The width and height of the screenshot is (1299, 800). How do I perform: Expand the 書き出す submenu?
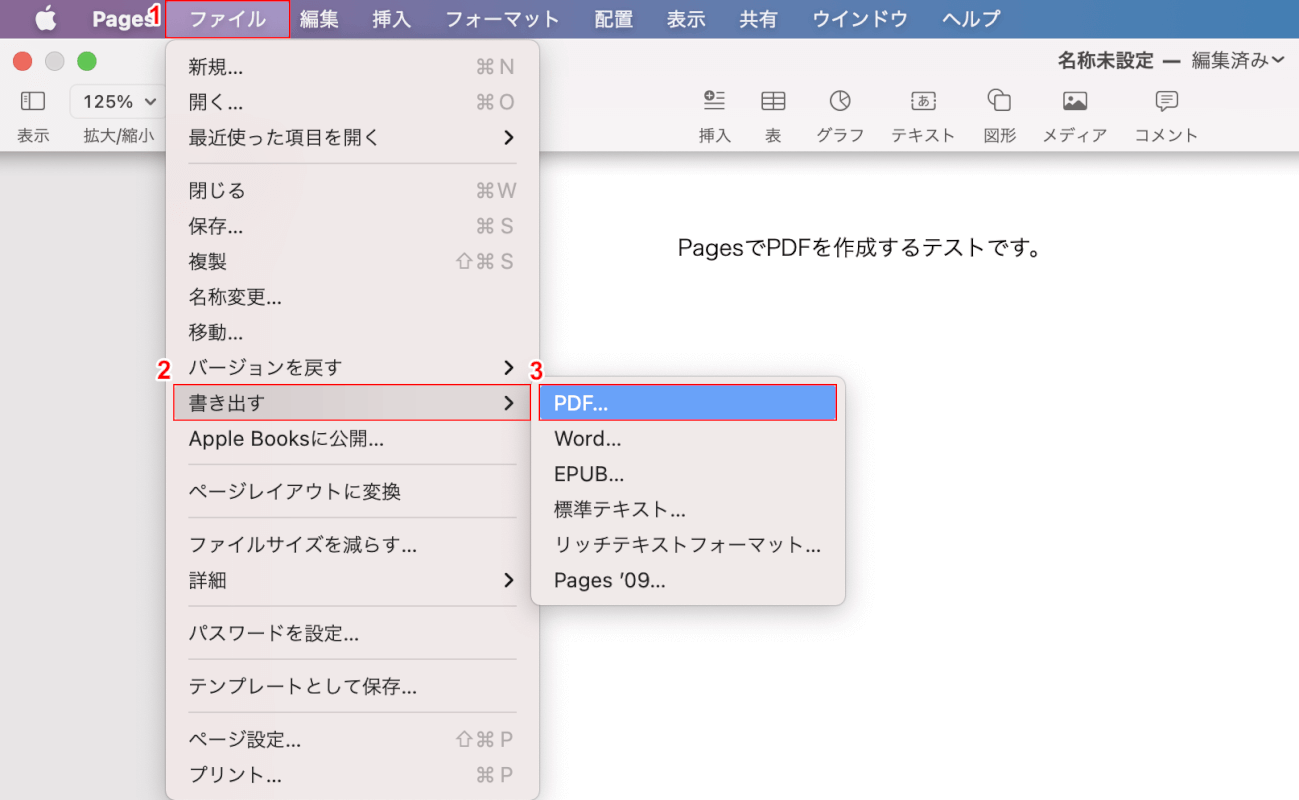pyautogui.click(x=352, y=403)
